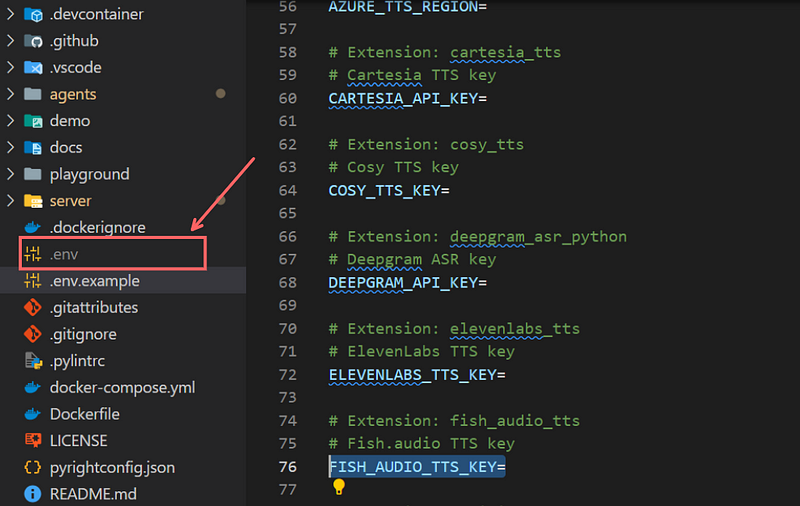Click line number 76 in gutter
Screen dimensions: 800x506
pyautogui.click(x=288, y=467)
